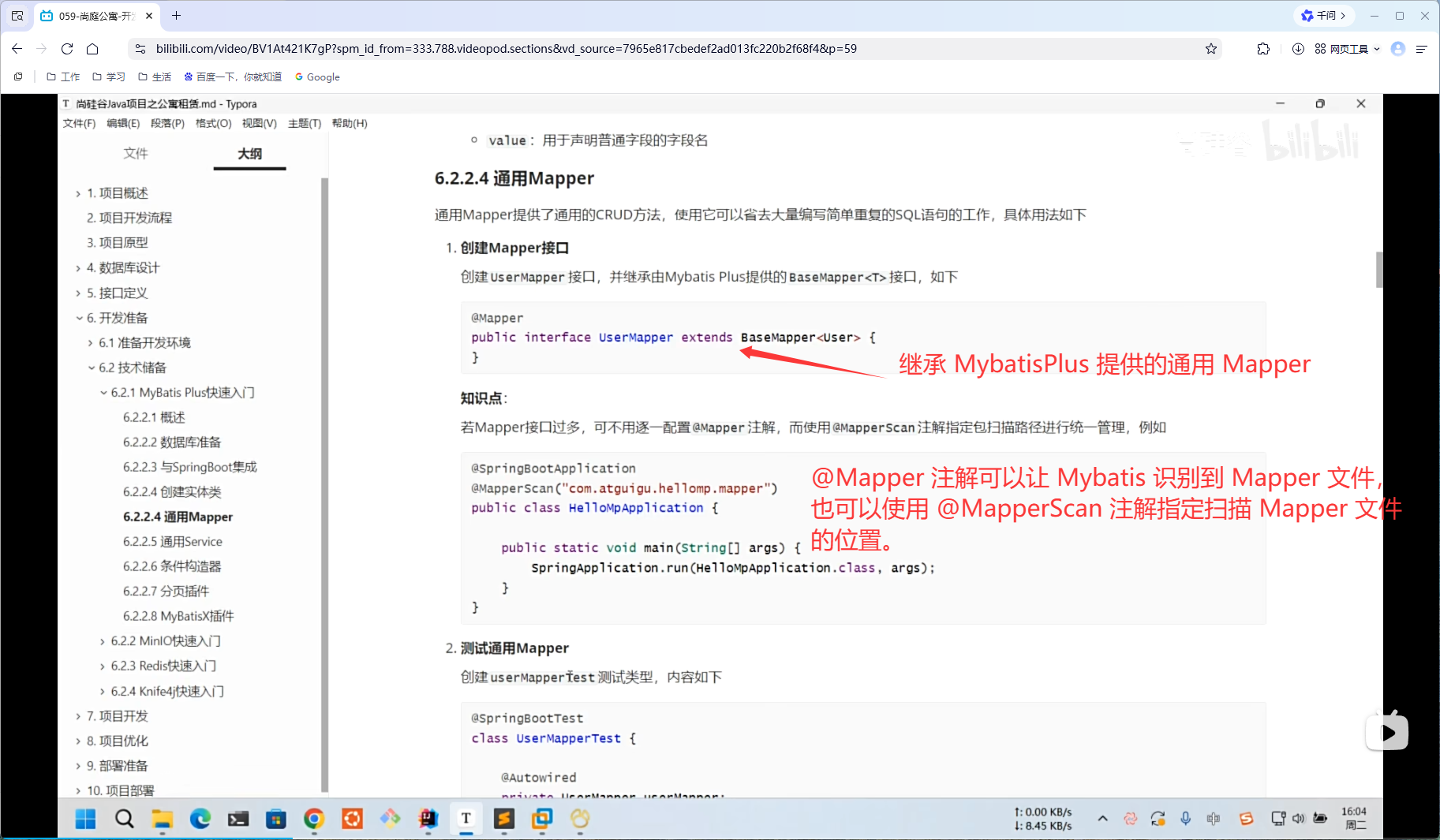Open the 学习 bookmark folder
This screenshot has width=1440, height=840.
109,77
